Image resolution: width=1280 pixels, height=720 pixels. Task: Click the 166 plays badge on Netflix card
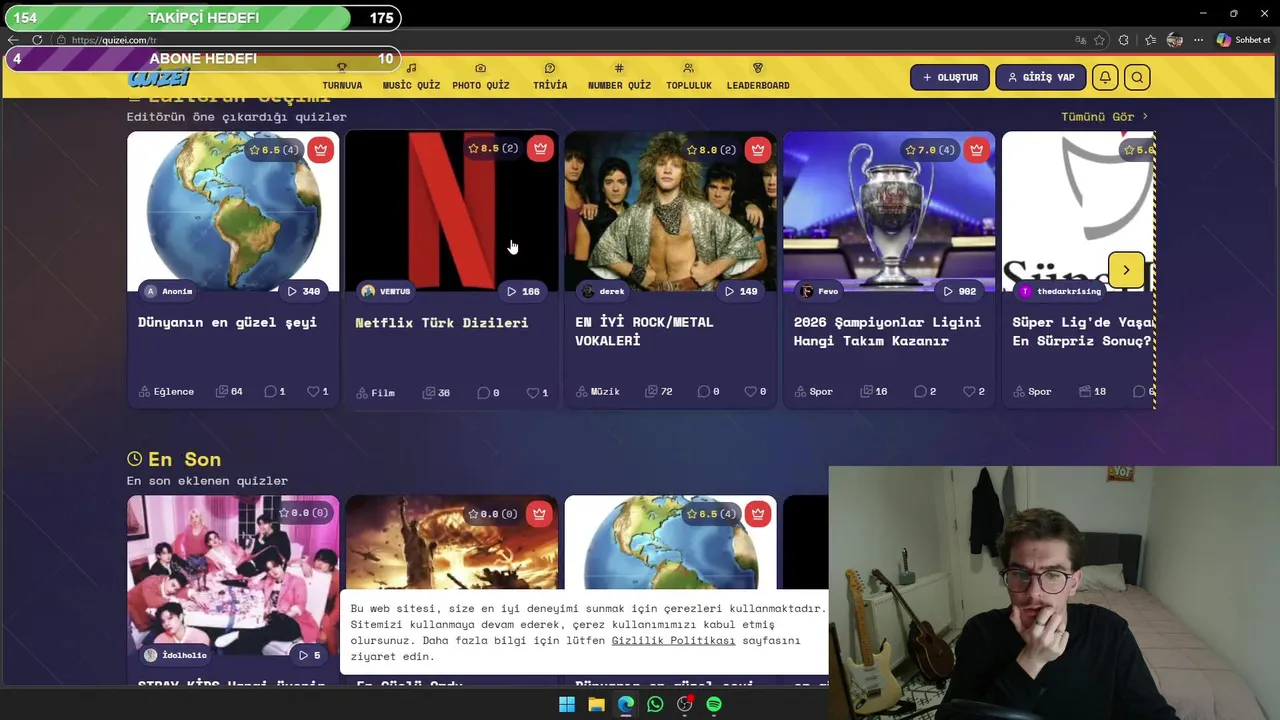tap(523, 291)
